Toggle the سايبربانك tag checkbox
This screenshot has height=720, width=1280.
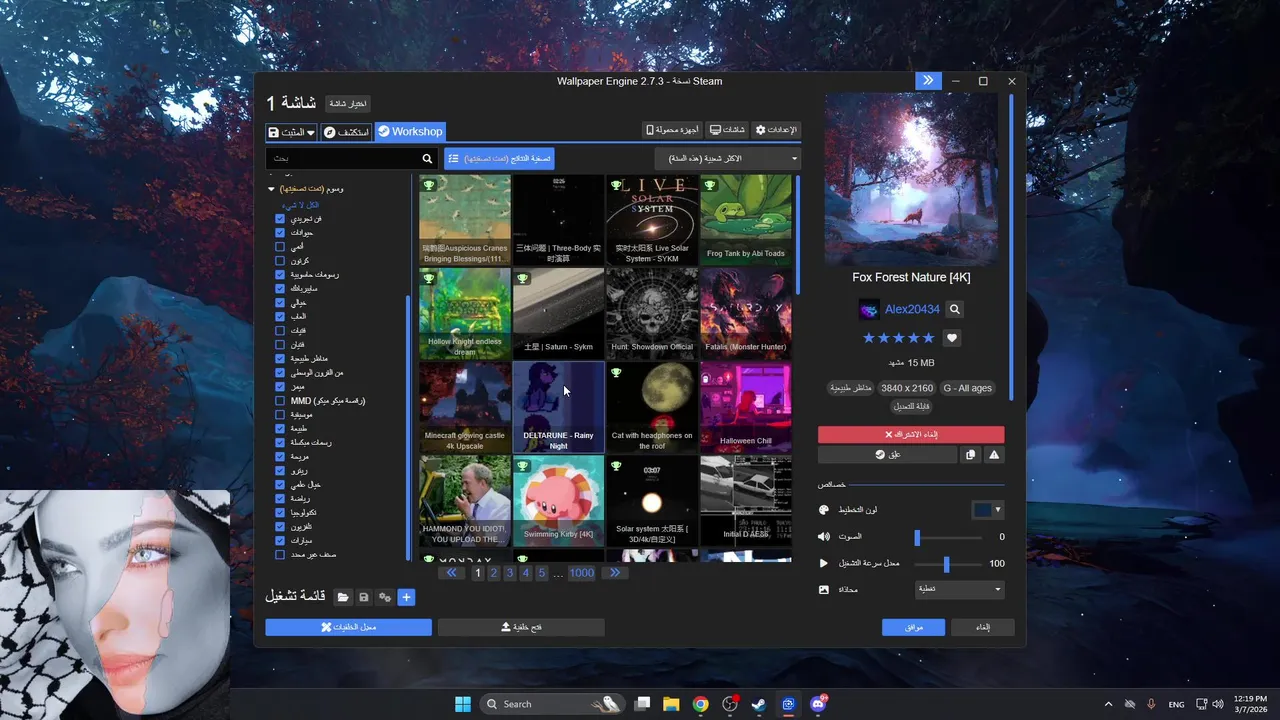pos(280,288)
